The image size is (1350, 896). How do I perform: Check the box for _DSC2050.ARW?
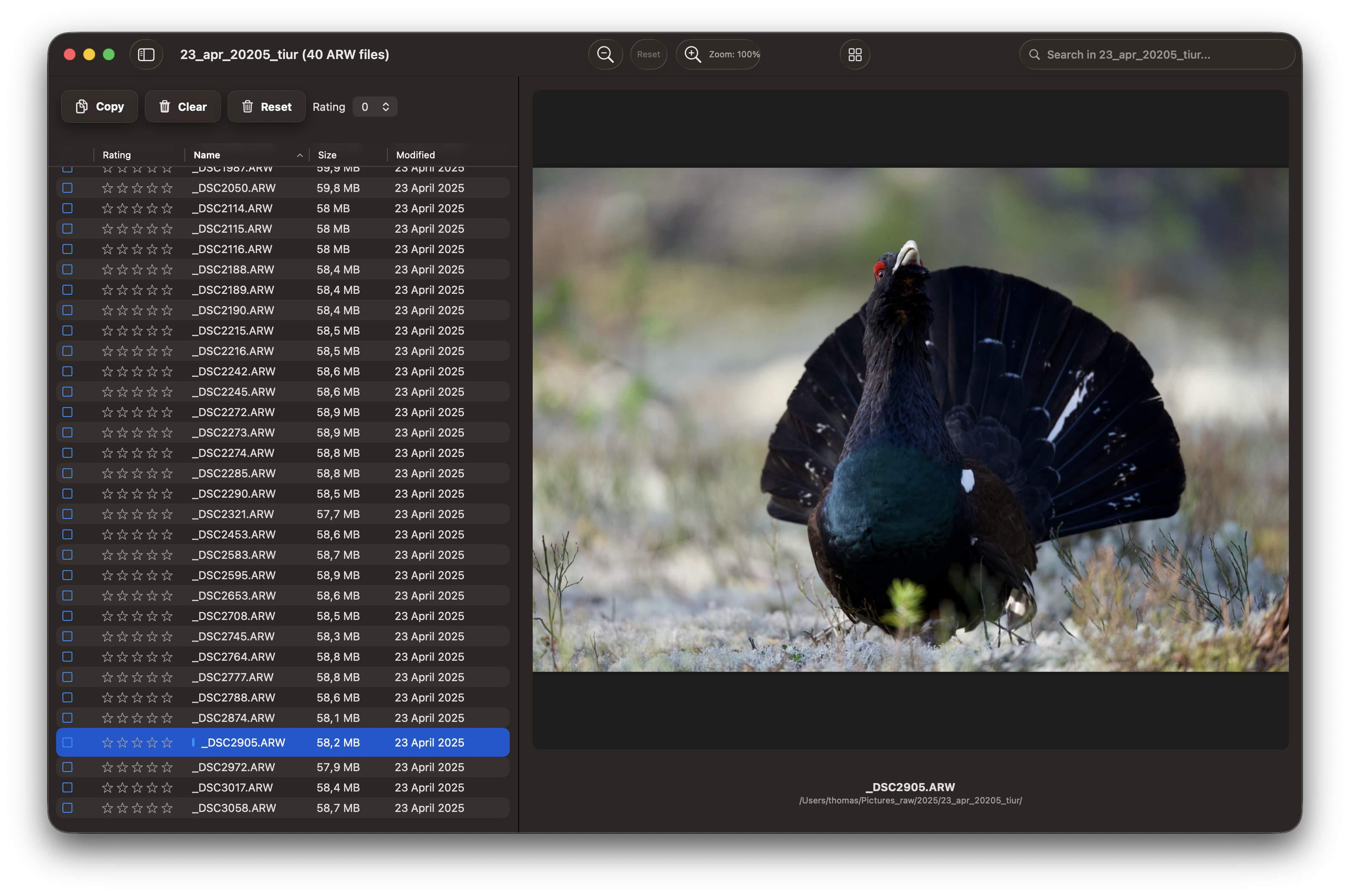click(x=68, y=188)
